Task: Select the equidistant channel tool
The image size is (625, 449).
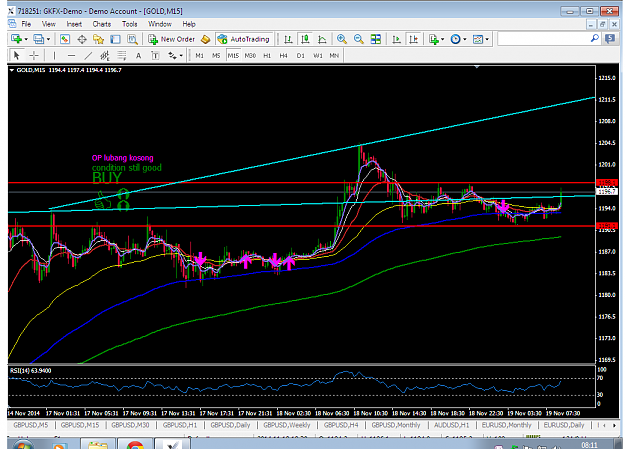Action: click(x=105, y=55)
